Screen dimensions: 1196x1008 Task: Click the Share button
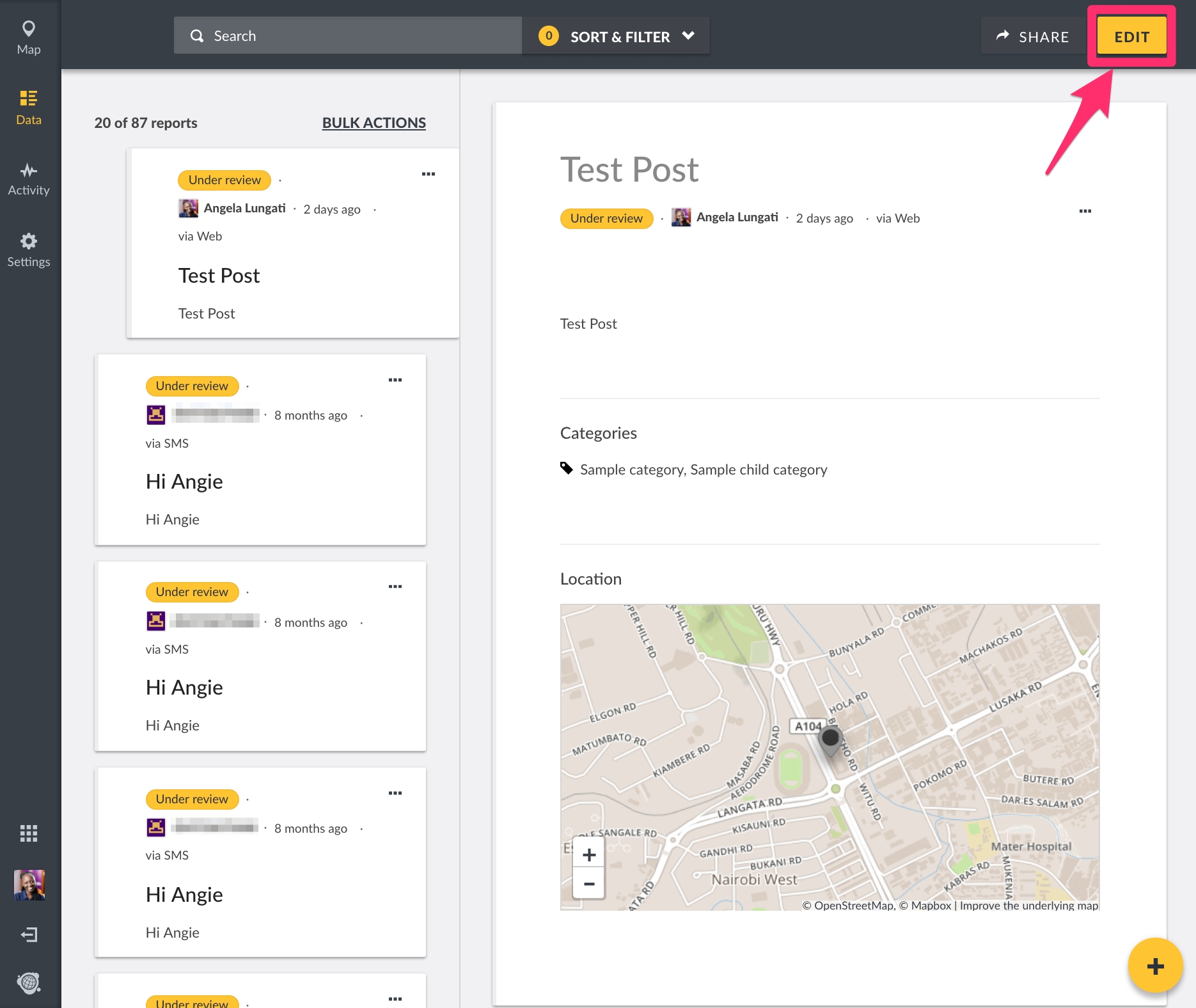click(1032, 36)
